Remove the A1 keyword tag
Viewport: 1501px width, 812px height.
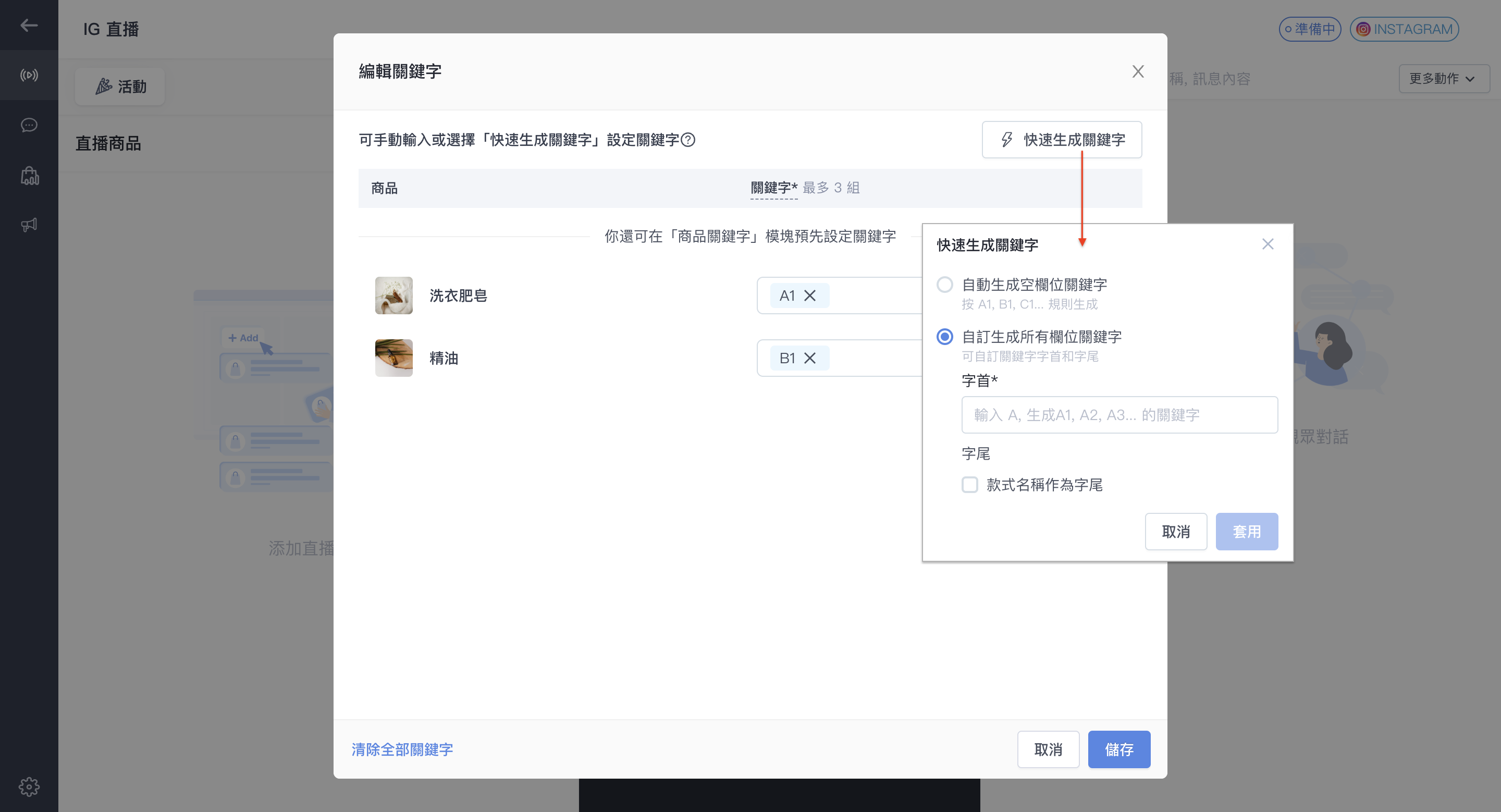click(809, 296)
